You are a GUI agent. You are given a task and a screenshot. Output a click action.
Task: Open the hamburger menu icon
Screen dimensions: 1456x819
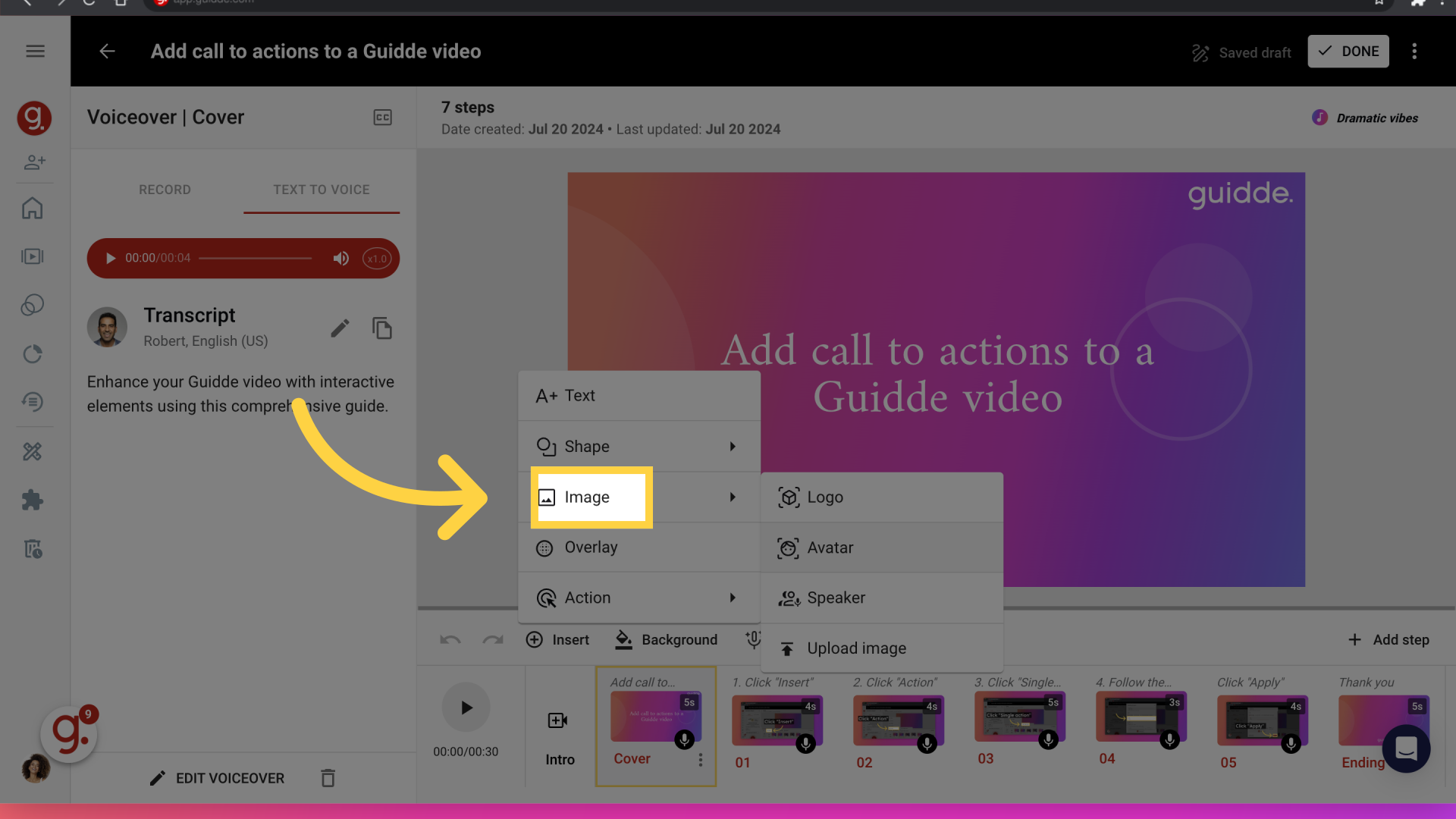pyautogui.click(x=35, y=52)
